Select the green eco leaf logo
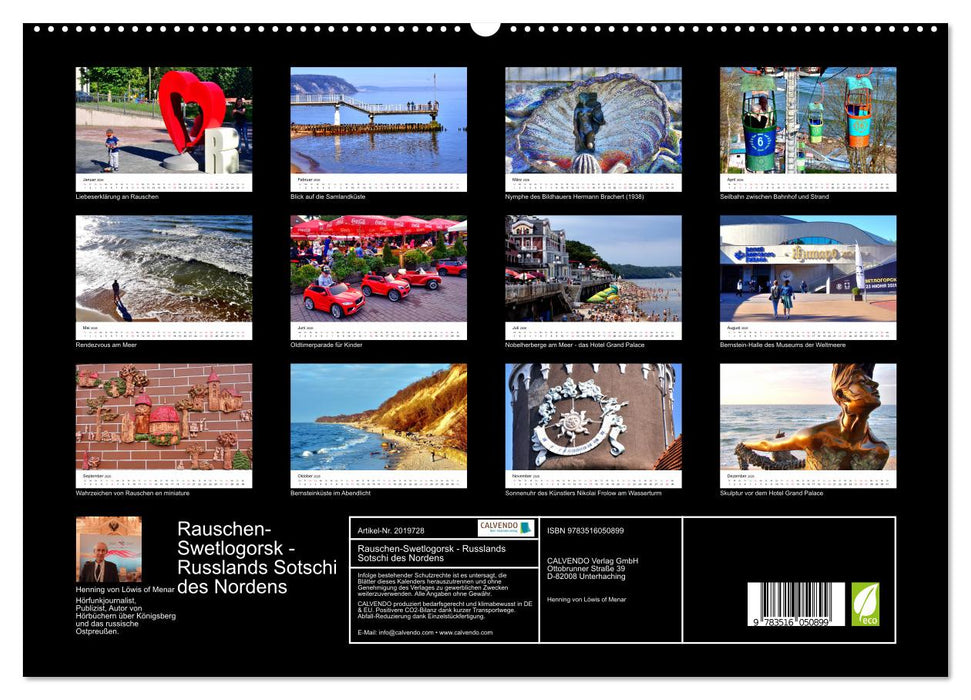 (x=865, y=604)
